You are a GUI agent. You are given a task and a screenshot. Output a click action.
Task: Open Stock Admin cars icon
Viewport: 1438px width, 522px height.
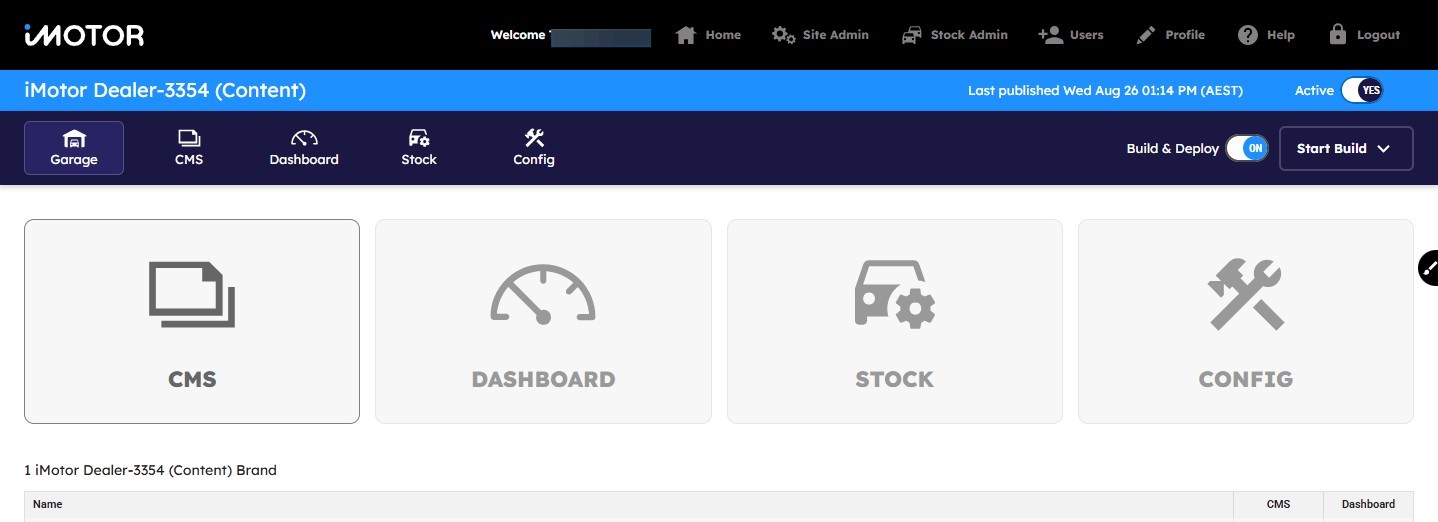[x=912, y=35]
